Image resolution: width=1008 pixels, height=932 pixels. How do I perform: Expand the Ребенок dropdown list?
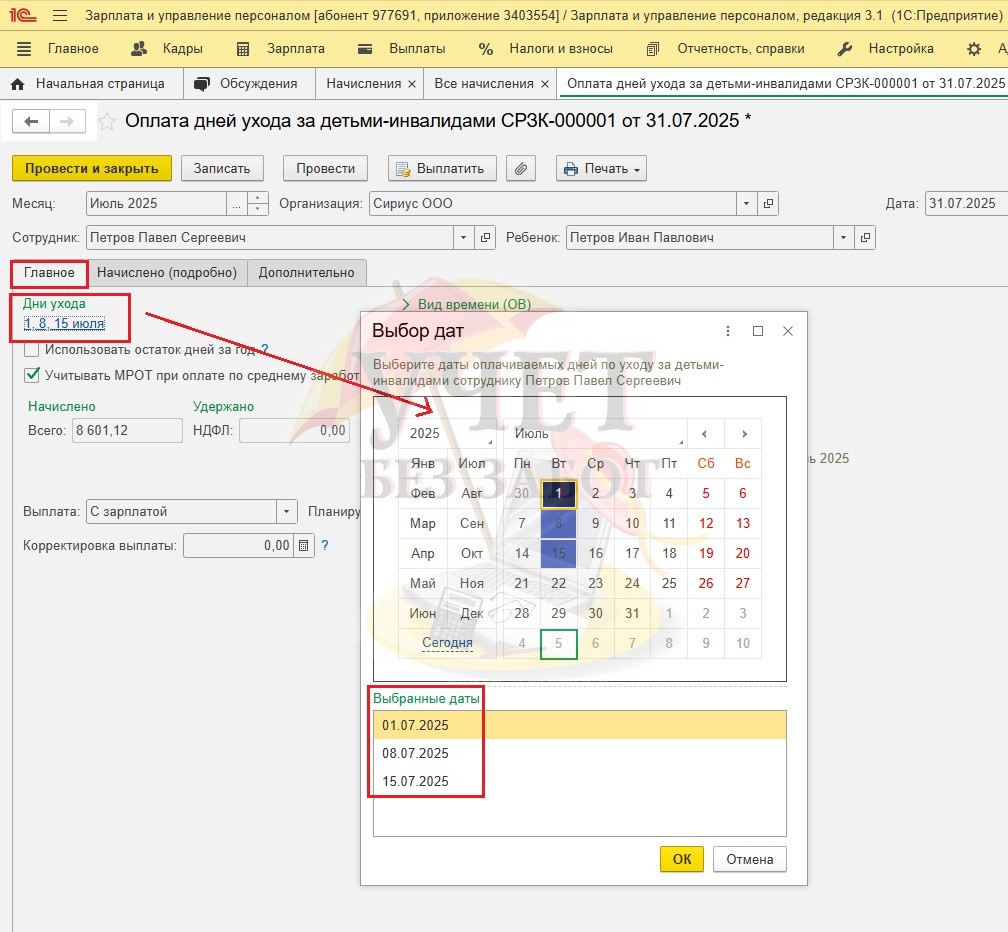pyautogui.click(x=843, y=238)
